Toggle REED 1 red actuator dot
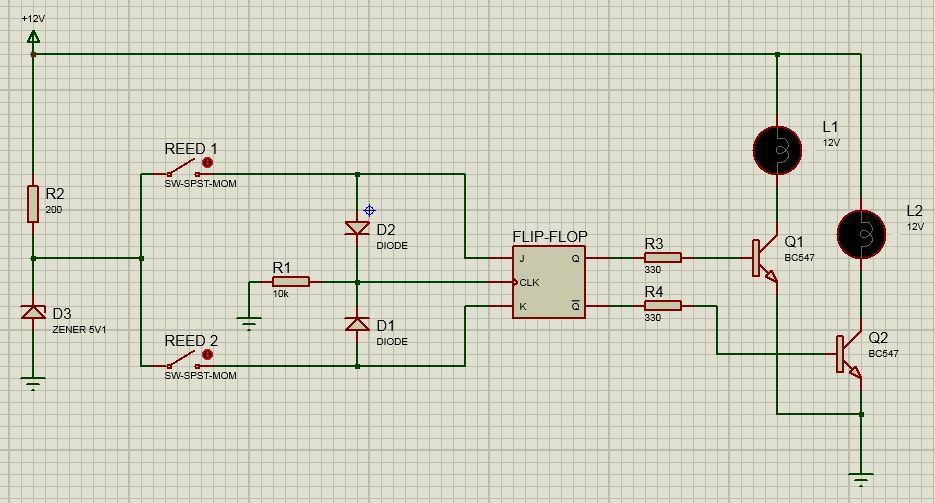 (x=208, y=162)
